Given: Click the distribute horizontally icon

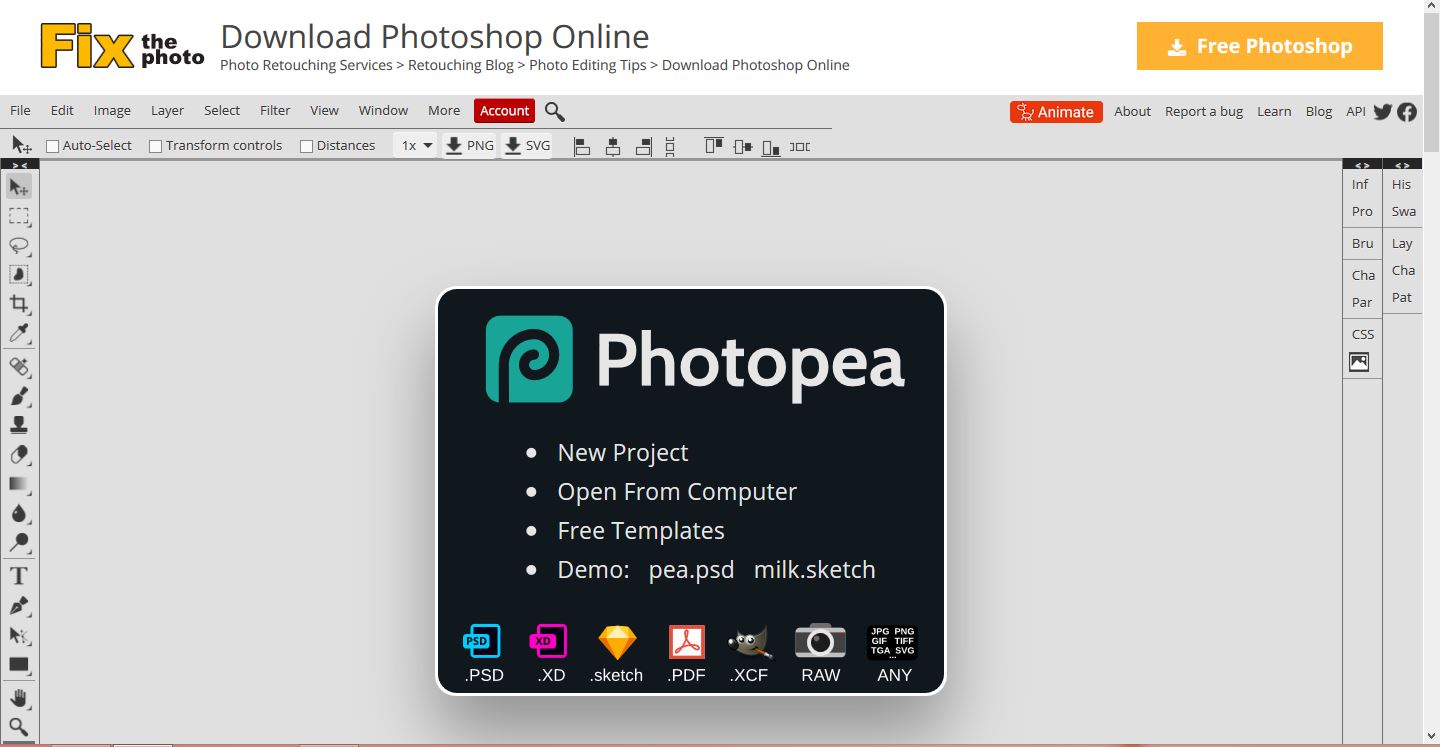Looking at the screenshot, I should coord(800,146).
